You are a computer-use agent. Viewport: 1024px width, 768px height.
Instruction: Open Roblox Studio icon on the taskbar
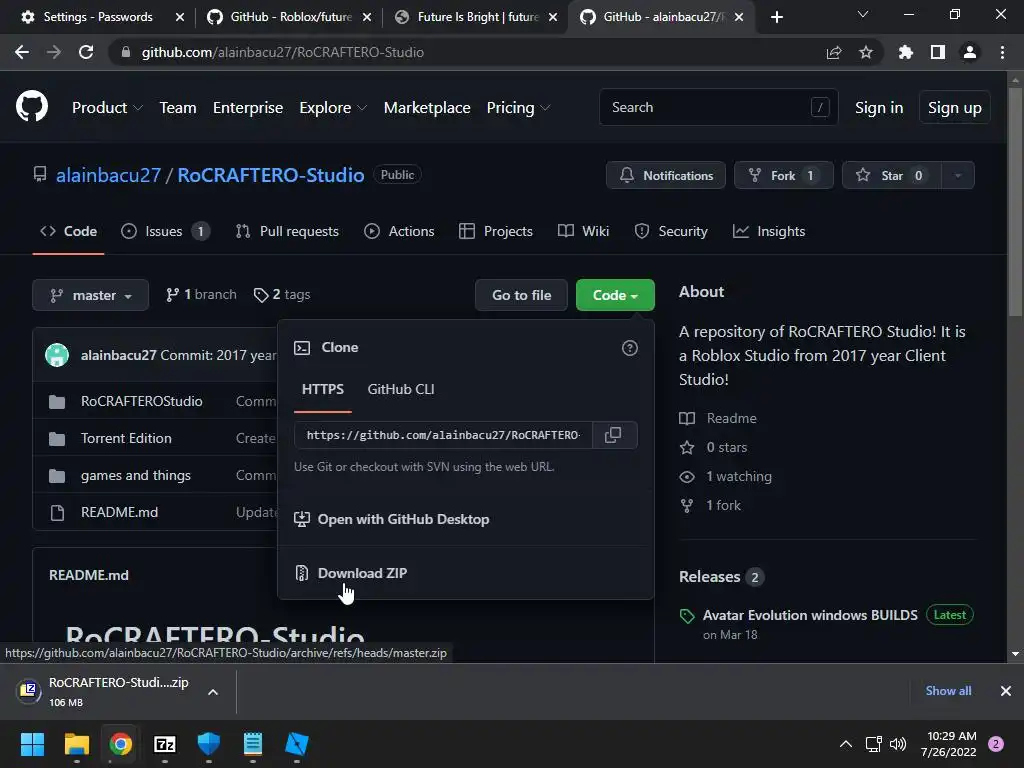pyautogui.click(x=296, y=744)
